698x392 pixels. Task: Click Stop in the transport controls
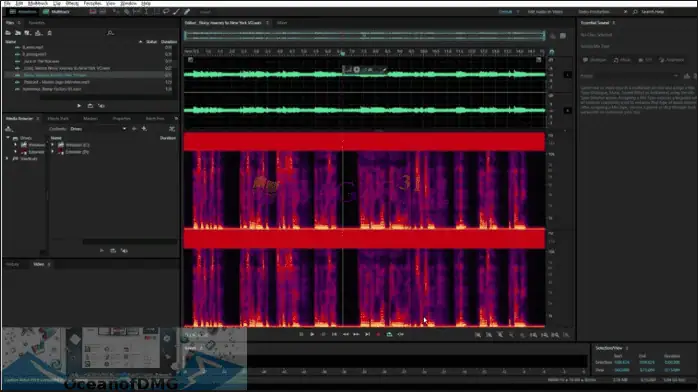tap(301, 334)
